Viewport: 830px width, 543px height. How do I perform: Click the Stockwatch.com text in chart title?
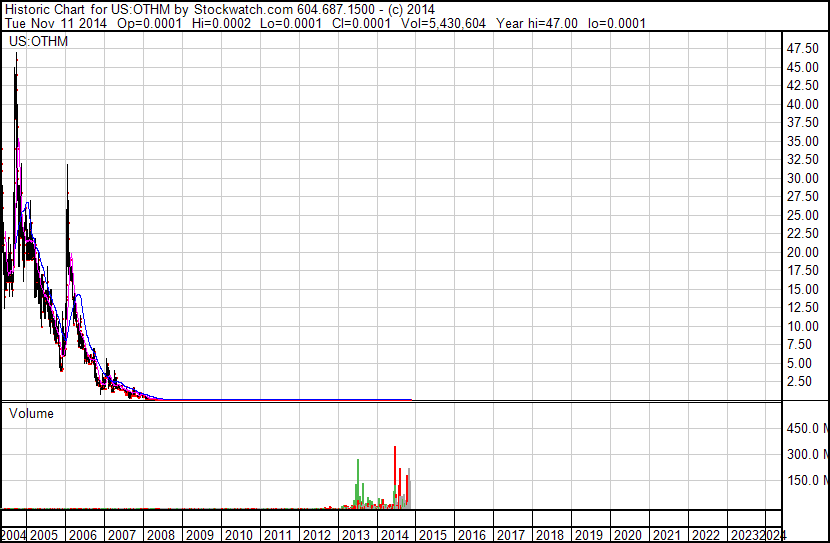(243, 10)
